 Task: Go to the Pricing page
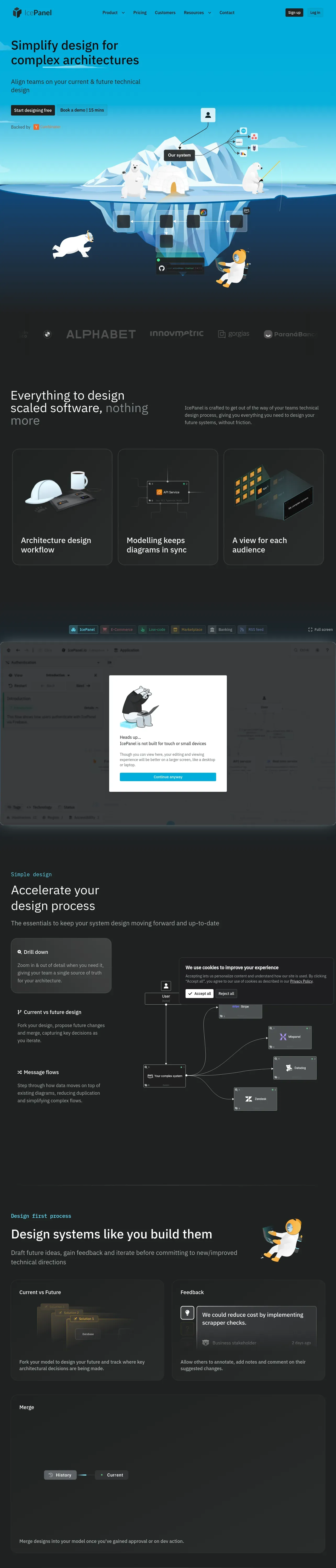click(x=140, y=13)
